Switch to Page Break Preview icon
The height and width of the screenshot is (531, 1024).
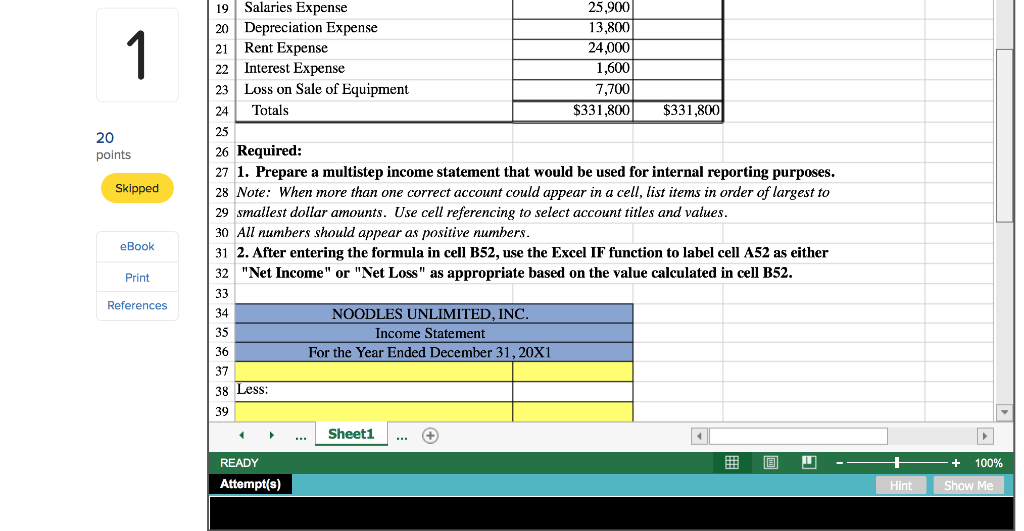coord(809,462)
